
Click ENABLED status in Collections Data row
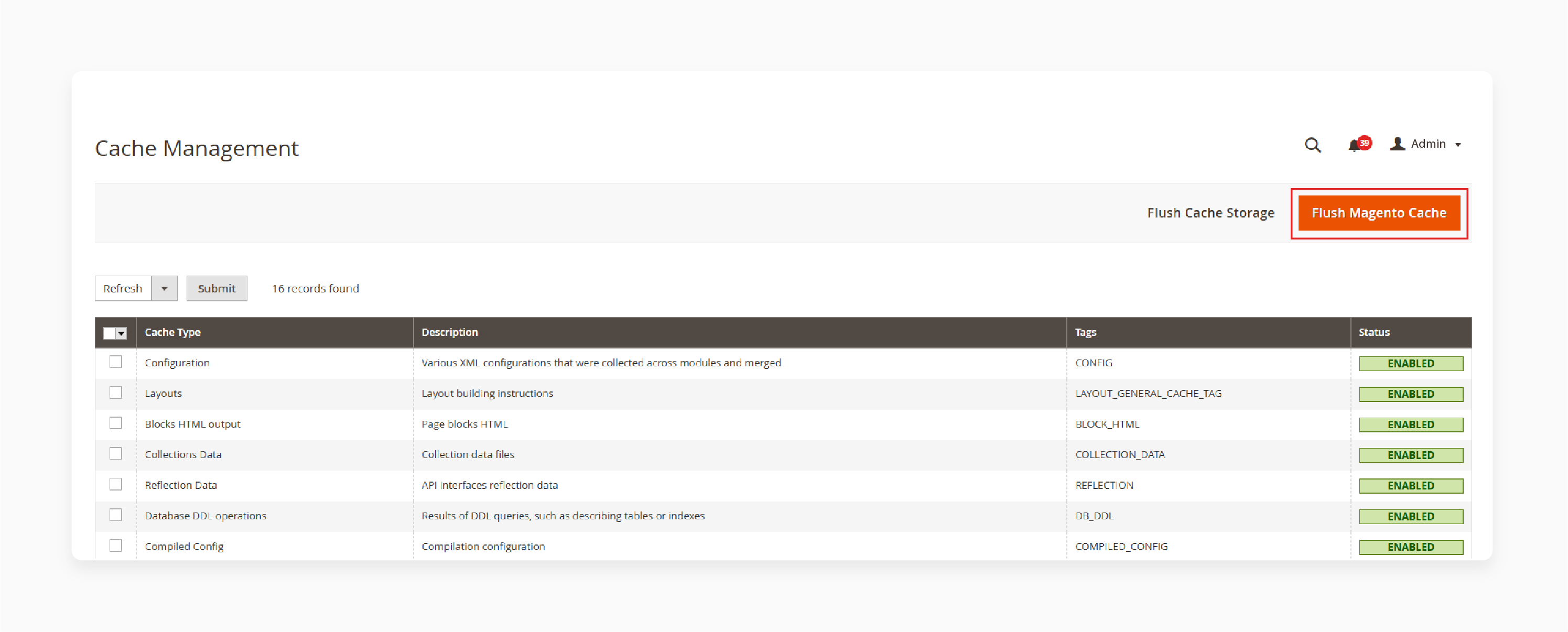pyautogui.click(x=1411, y=455)
